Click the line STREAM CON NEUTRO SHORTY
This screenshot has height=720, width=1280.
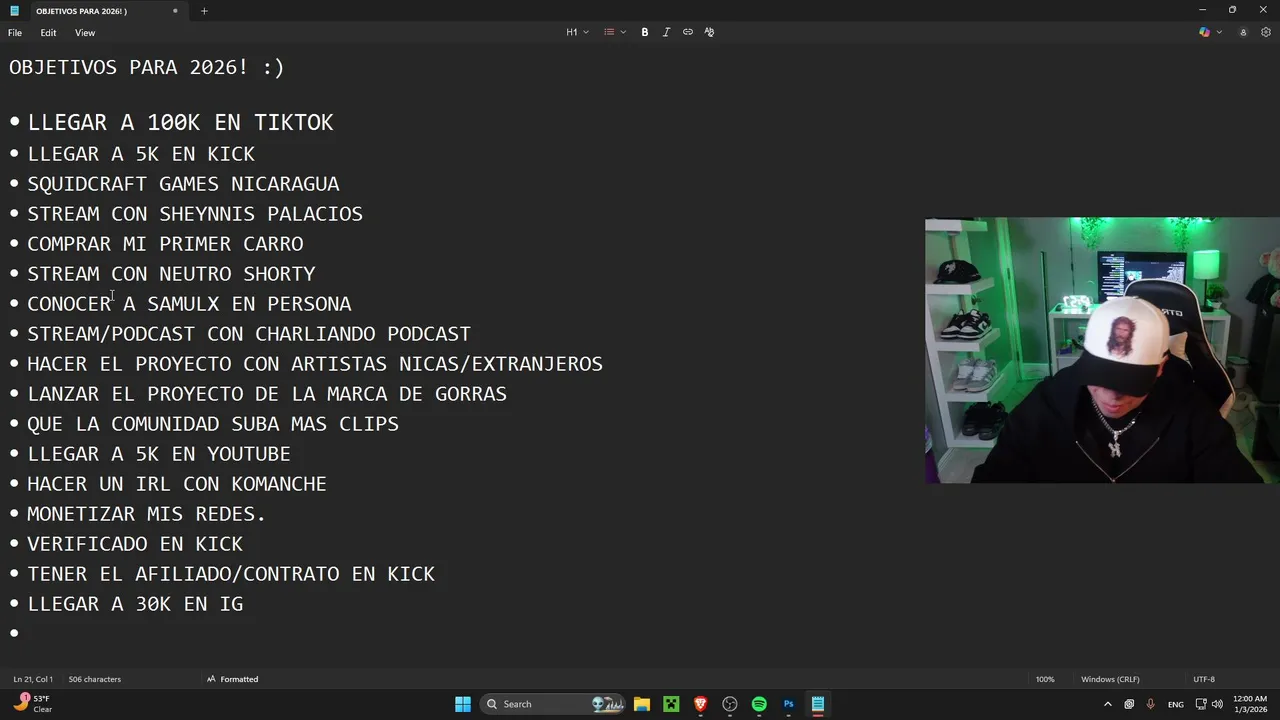click(171, 273)
